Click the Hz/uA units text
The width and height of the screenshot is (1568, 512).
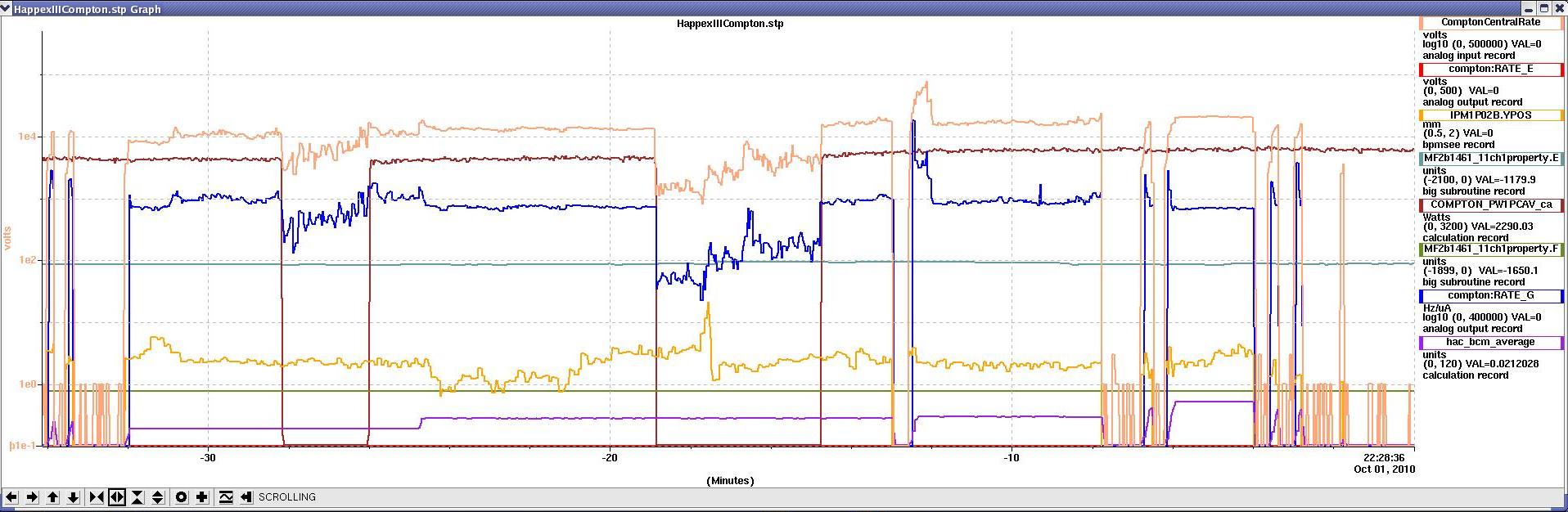(1436, 308)
